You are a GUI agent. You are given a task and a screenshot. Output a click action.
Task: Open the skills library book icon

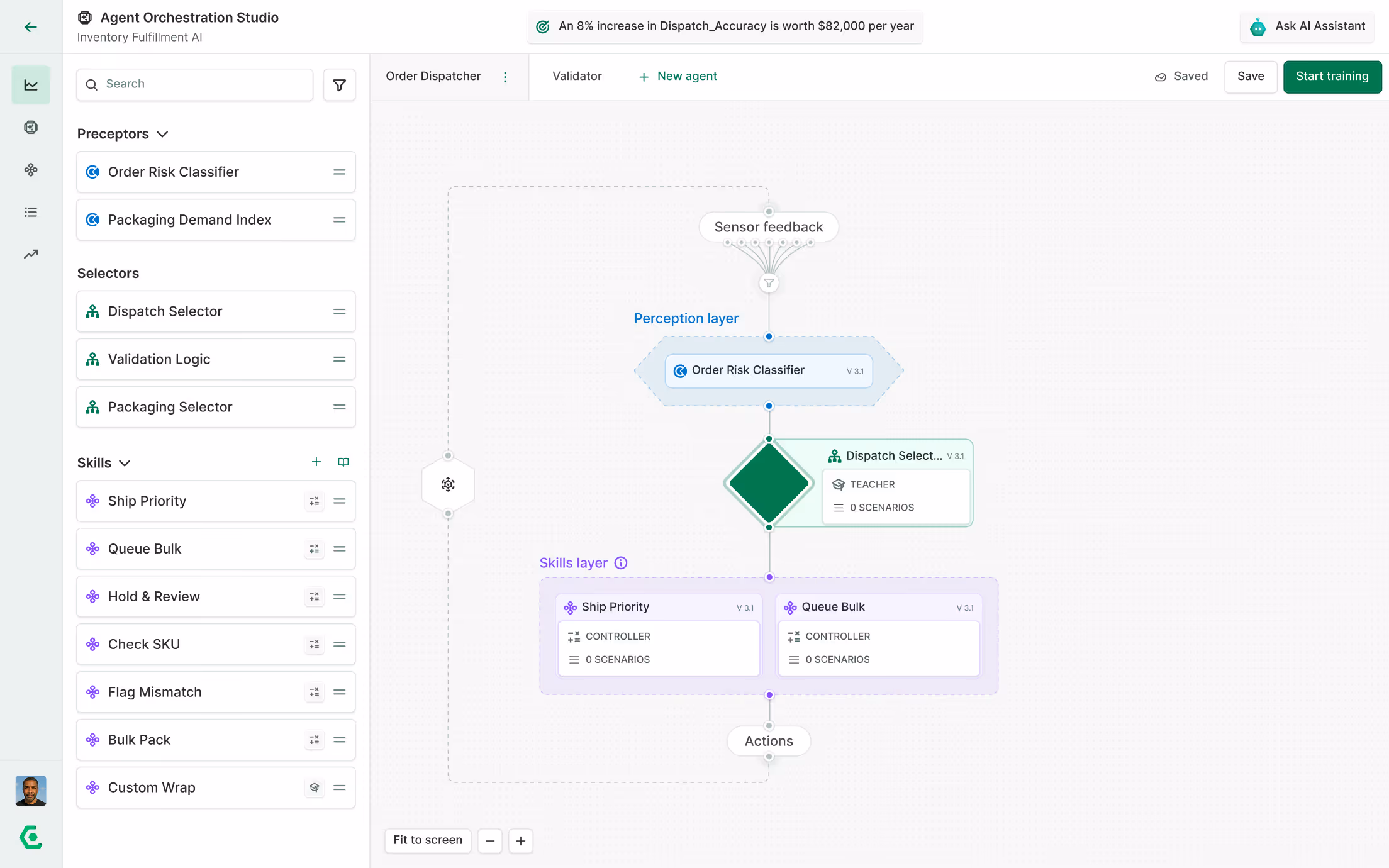[343, 462]
